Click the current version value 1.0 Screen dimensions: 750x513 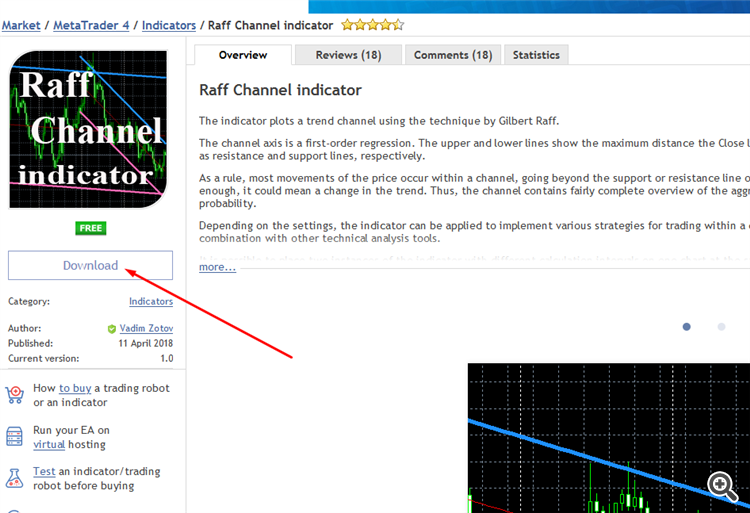(x=166, y=358)
